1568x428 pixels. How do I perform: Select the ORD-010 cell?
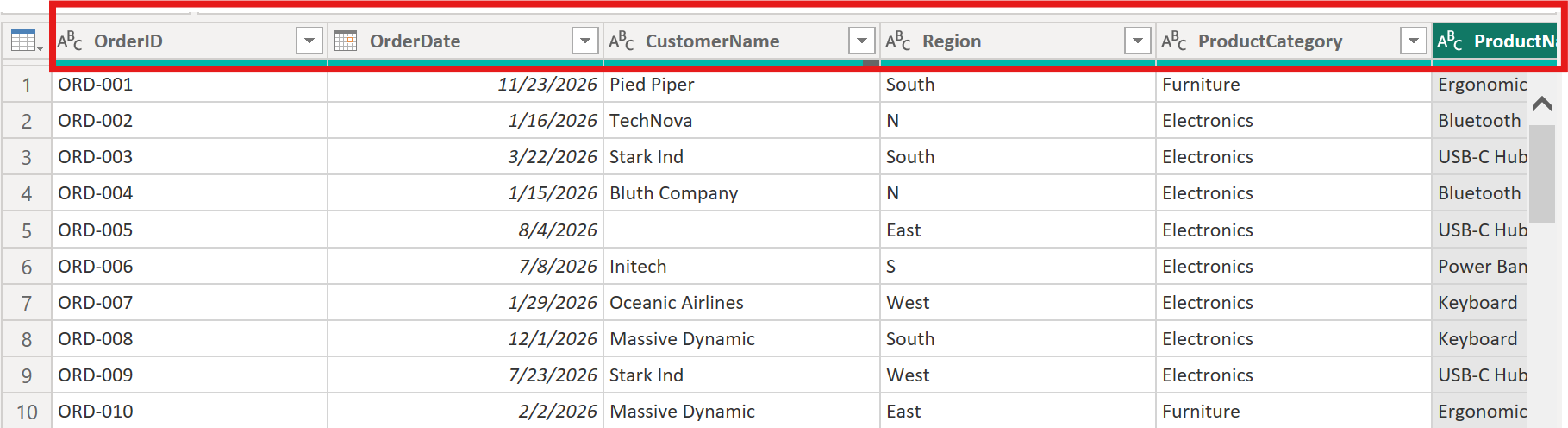[190, 412]
